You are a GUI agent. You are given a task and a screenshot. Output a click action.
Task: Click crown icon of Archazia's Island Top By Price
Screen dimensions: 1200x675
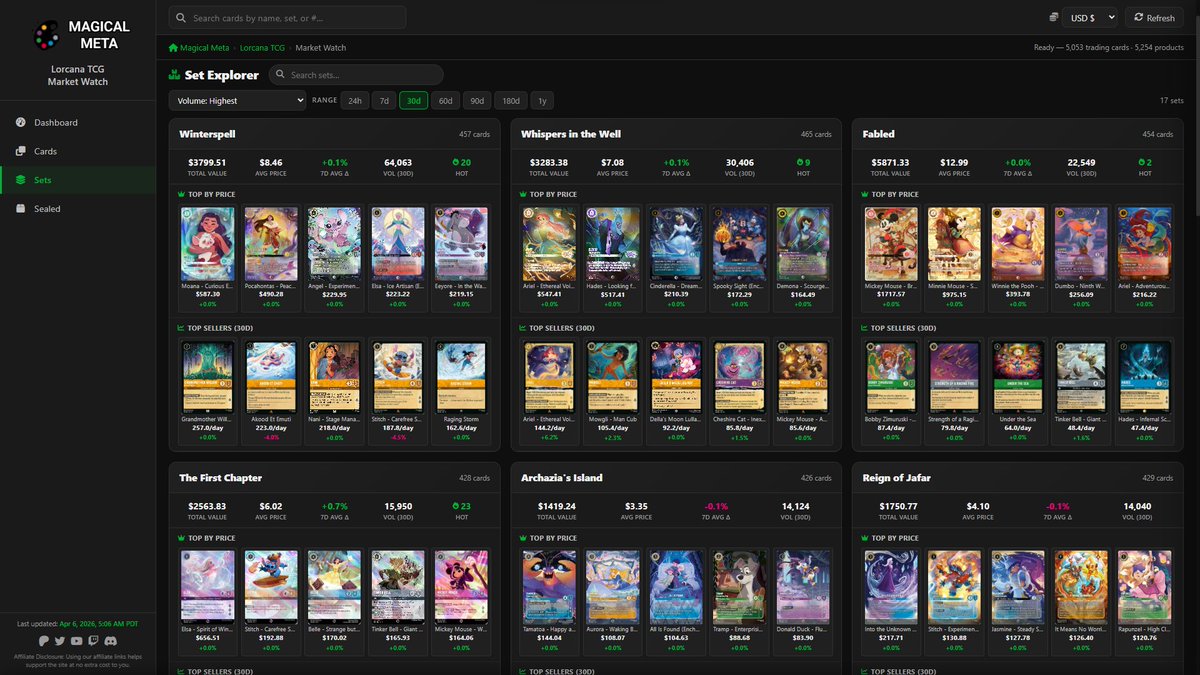524,538
